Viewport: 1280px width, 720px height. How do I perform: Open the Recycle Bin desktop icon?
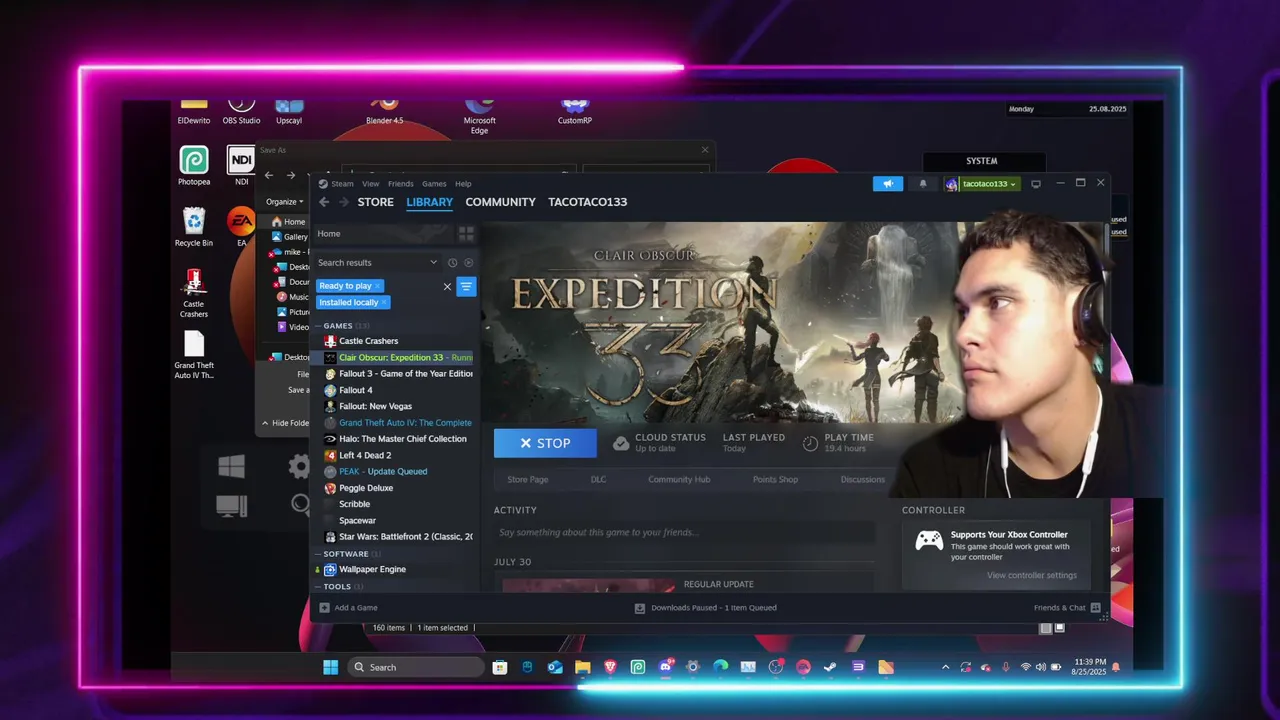pos(194,226)
